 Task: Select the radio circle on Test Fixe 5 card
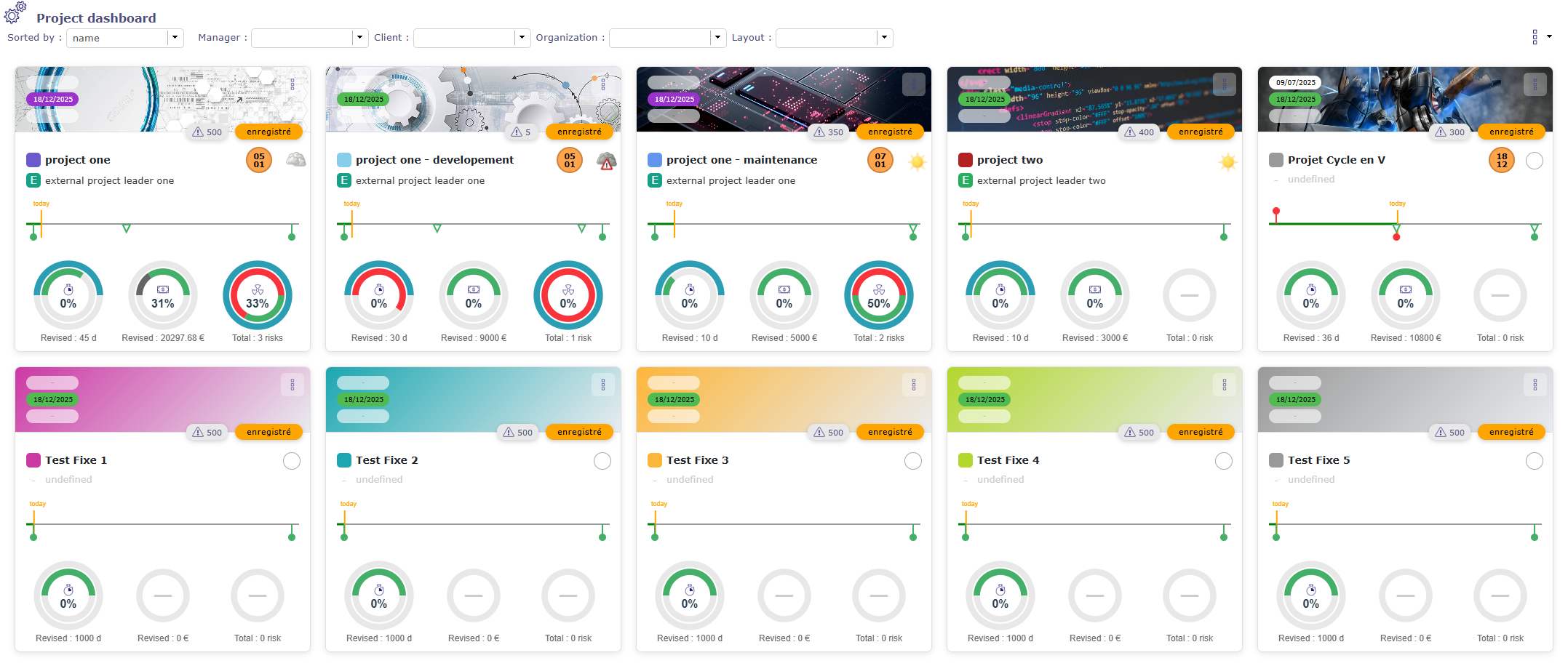[x=1535, y=460]
